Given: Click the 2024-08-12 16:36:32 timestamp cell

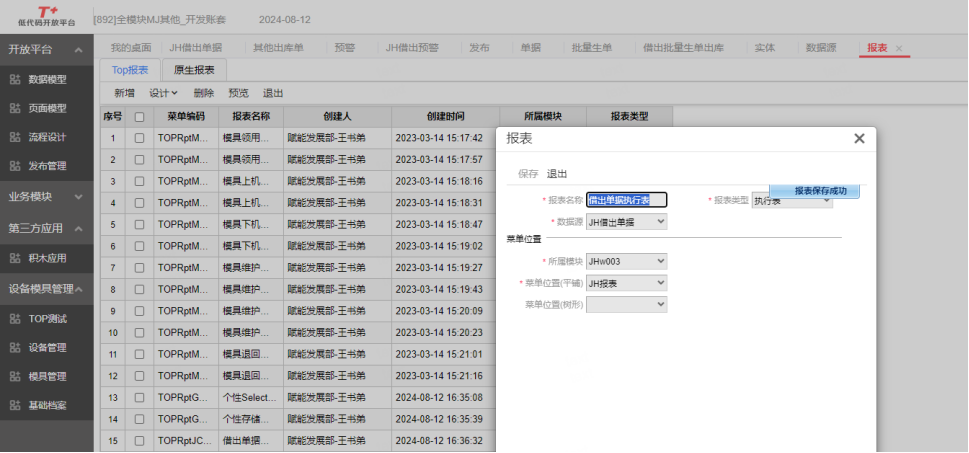Looking at the screenshot, I should 446,441.
